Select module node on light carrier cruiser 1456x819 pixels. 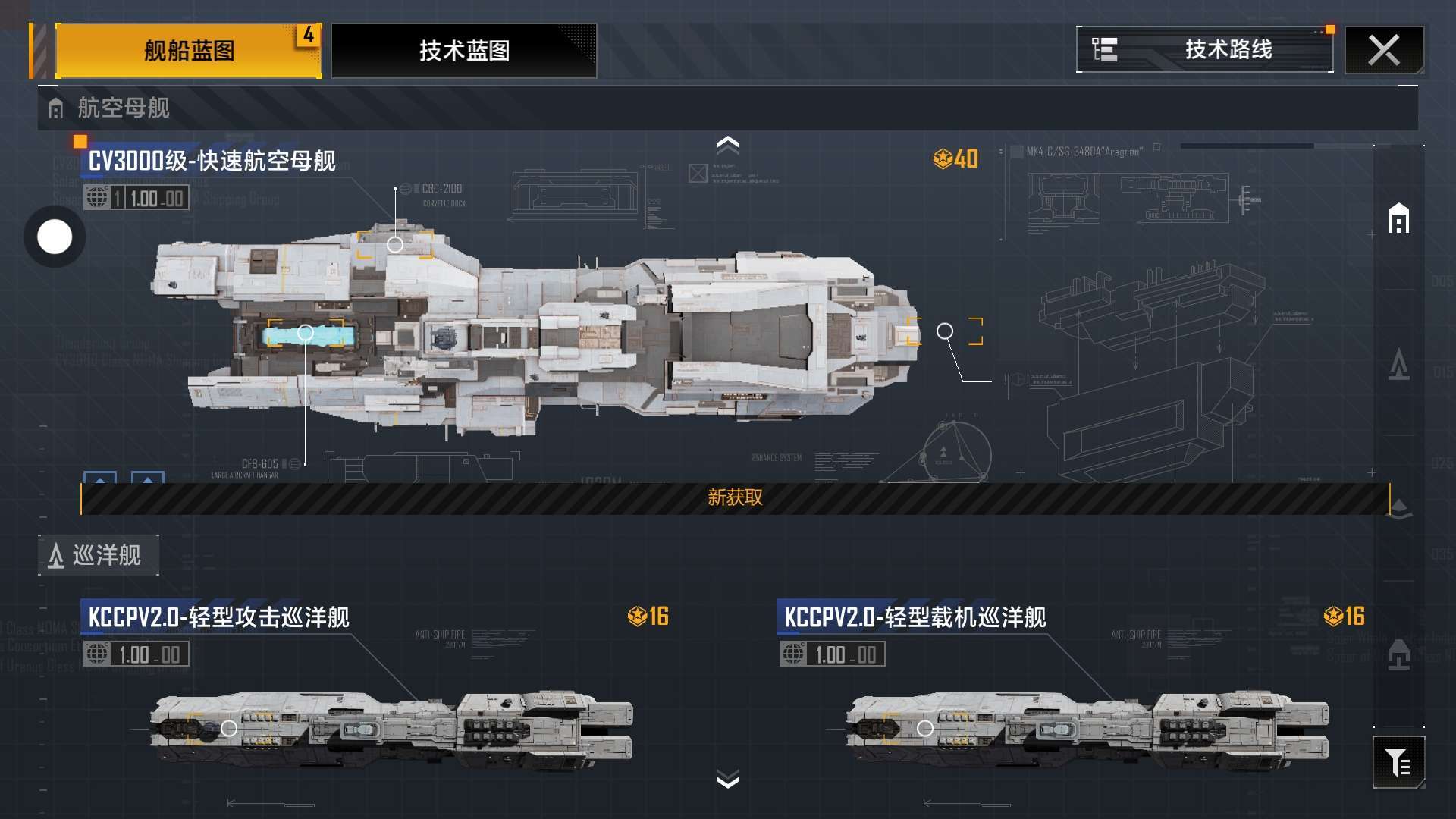[925, 729]
